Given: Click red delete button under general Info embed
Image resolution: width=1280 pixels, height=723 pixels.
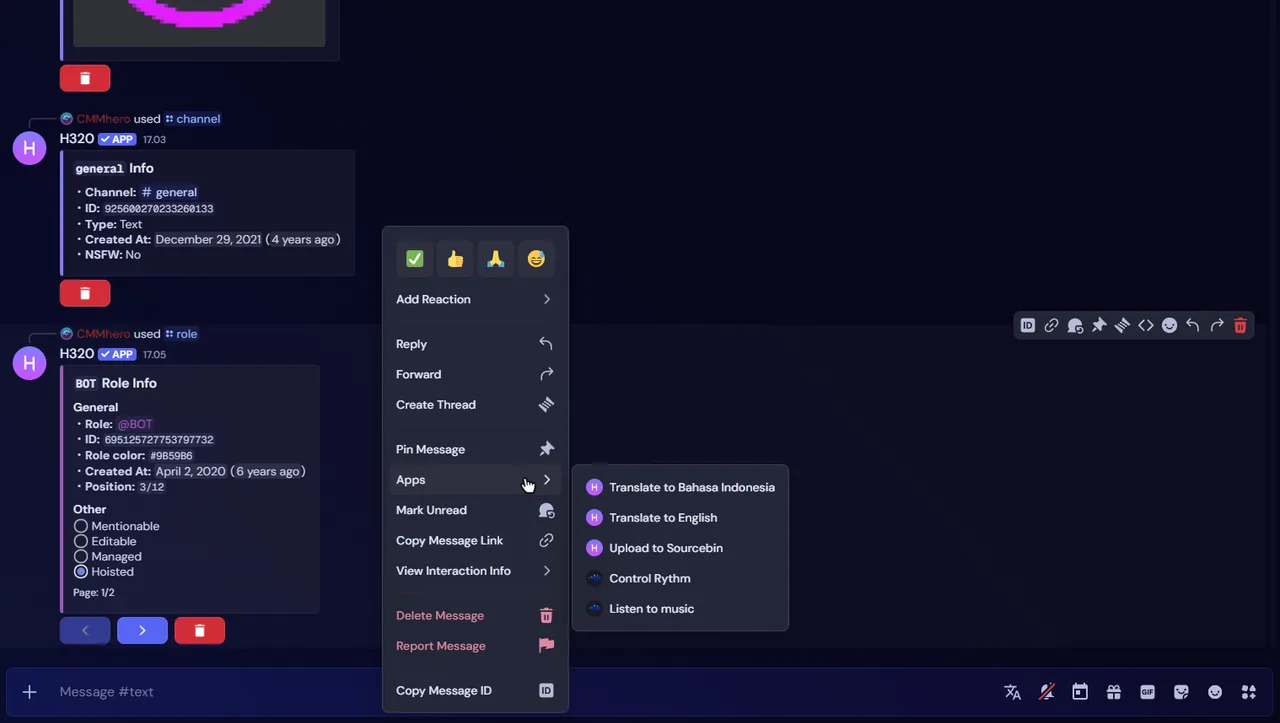Looking at the screenshot, I should tap(85, 293).
